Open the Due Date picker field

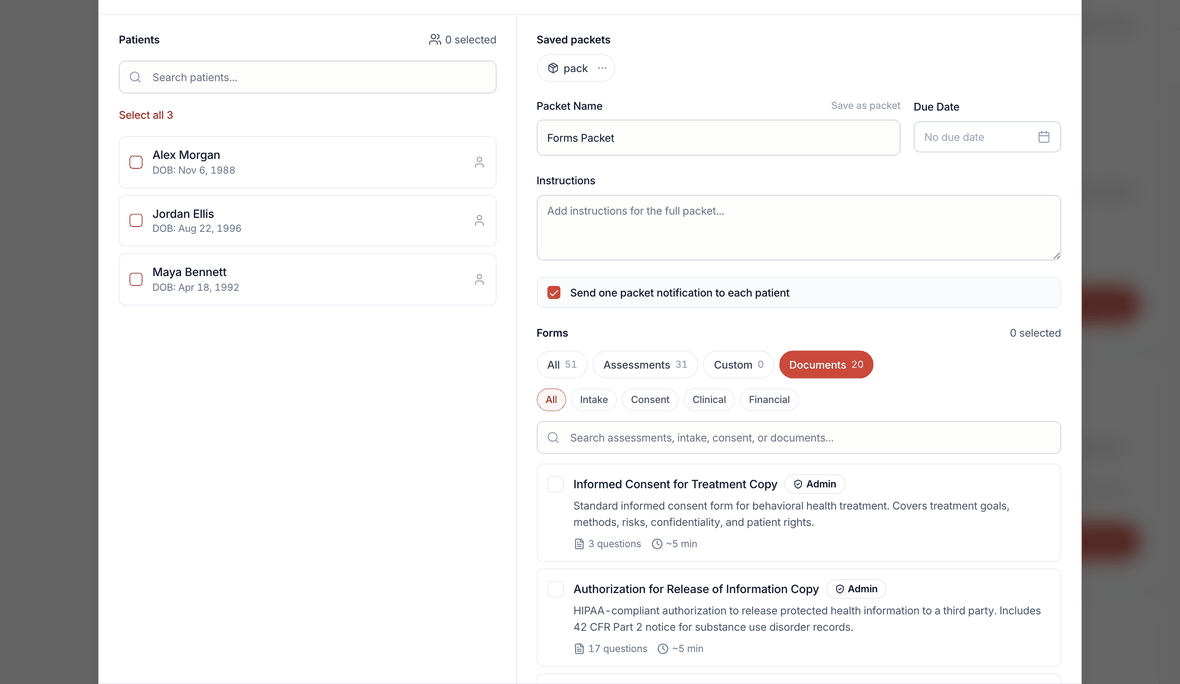(x=987, y=137)
